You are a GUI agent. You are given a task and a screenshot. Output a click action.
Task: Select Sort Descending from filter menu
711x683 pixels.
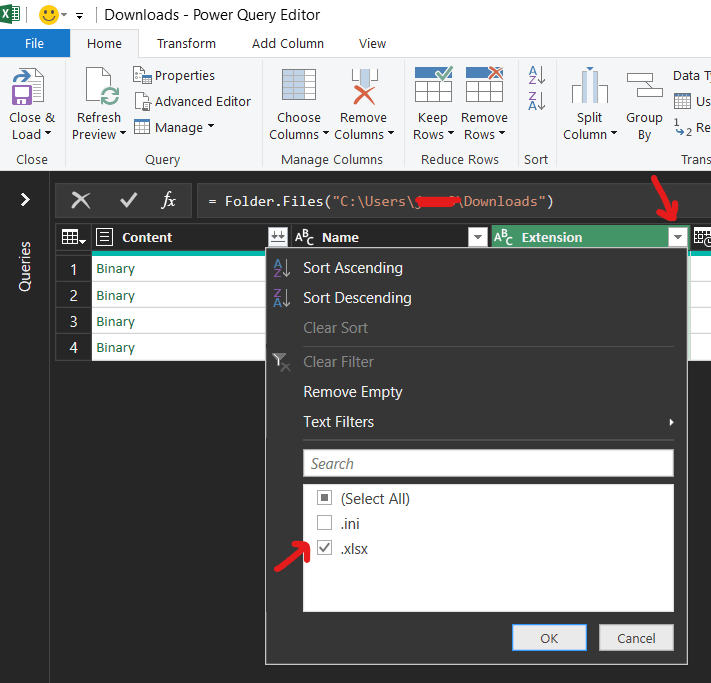[356, 298]
